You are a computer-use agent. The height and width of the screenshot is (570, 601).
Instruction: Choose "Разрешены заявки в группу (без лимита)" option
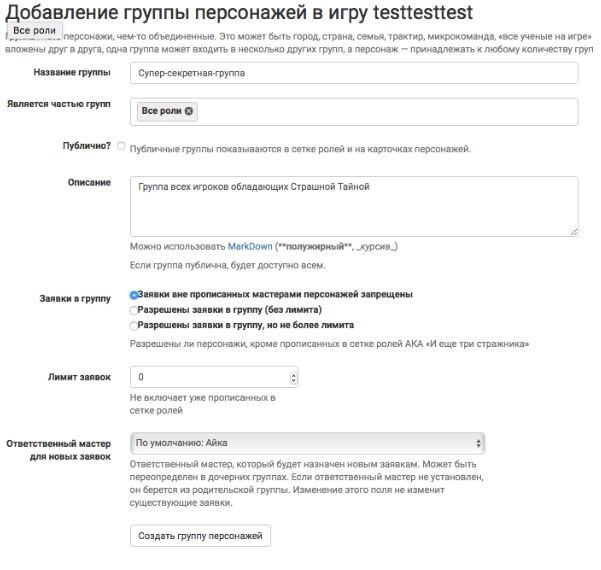pyautogui.click(x=134, y=310)
